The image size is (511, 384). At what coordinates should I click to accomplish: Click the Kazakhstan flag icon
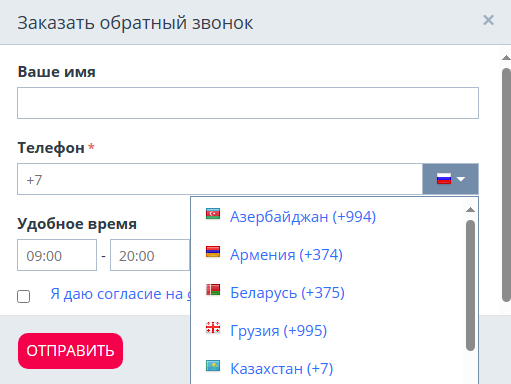[x=213, y=366]
